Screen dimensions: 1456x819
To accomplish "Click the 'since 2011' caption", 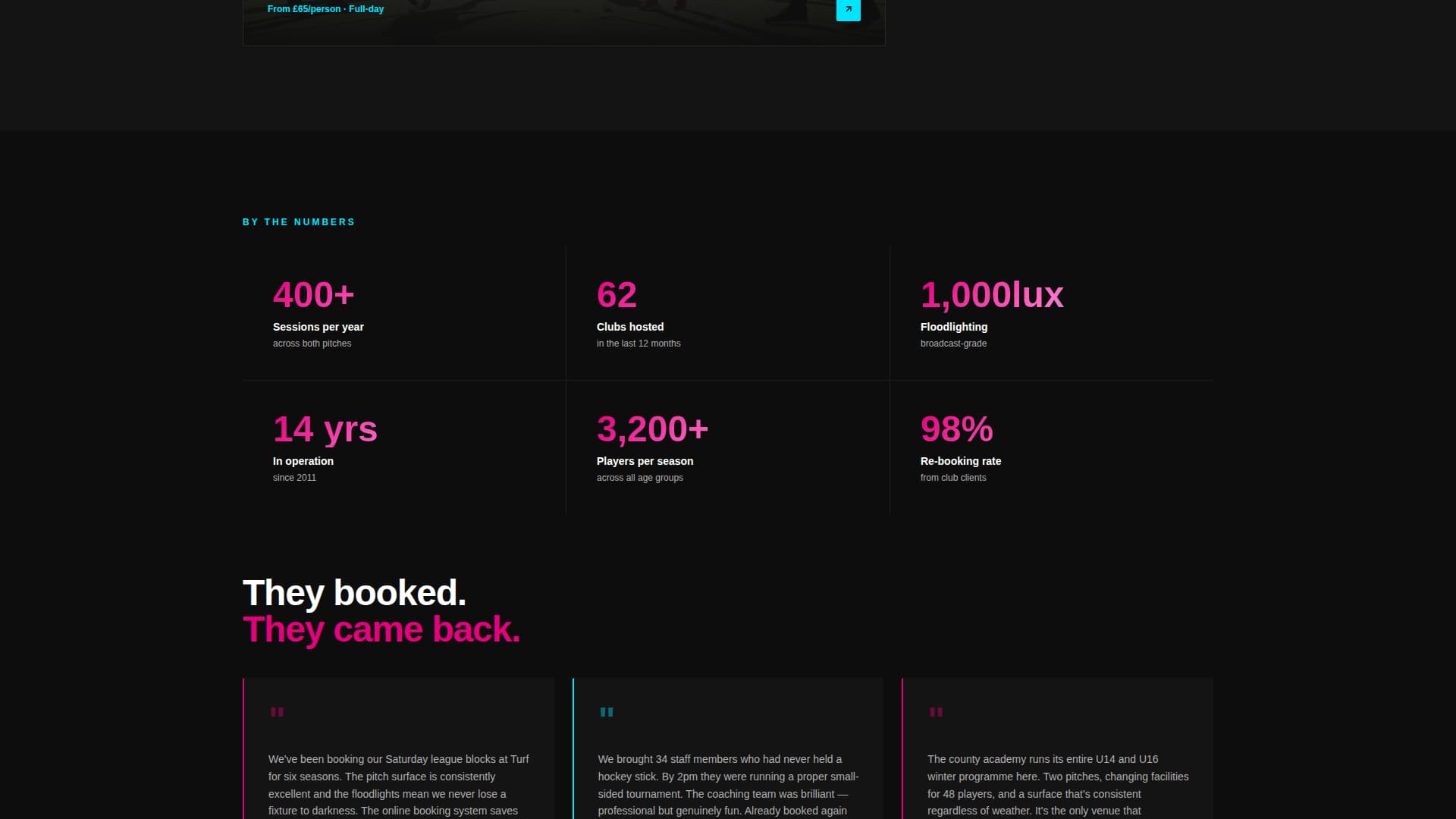I will coord(294,478).
